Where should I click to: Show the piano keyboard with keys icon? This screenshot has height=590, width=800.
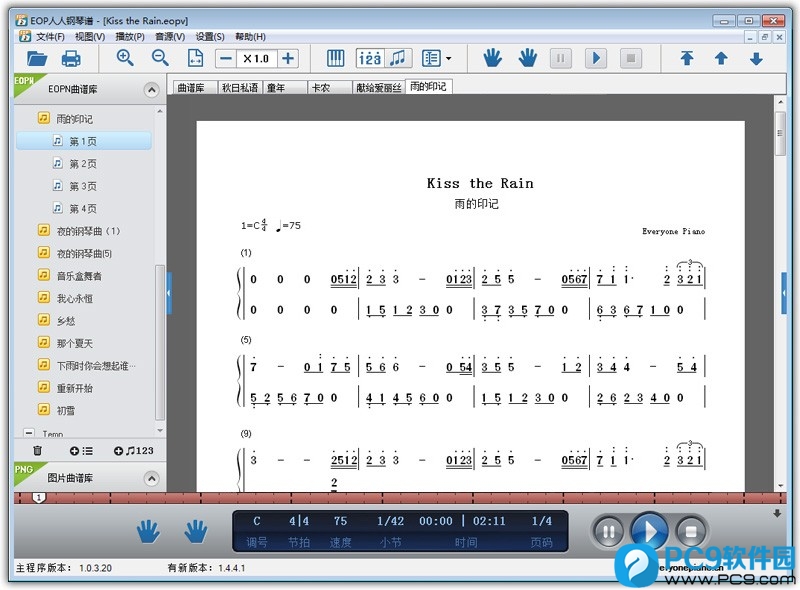[335, 58]
